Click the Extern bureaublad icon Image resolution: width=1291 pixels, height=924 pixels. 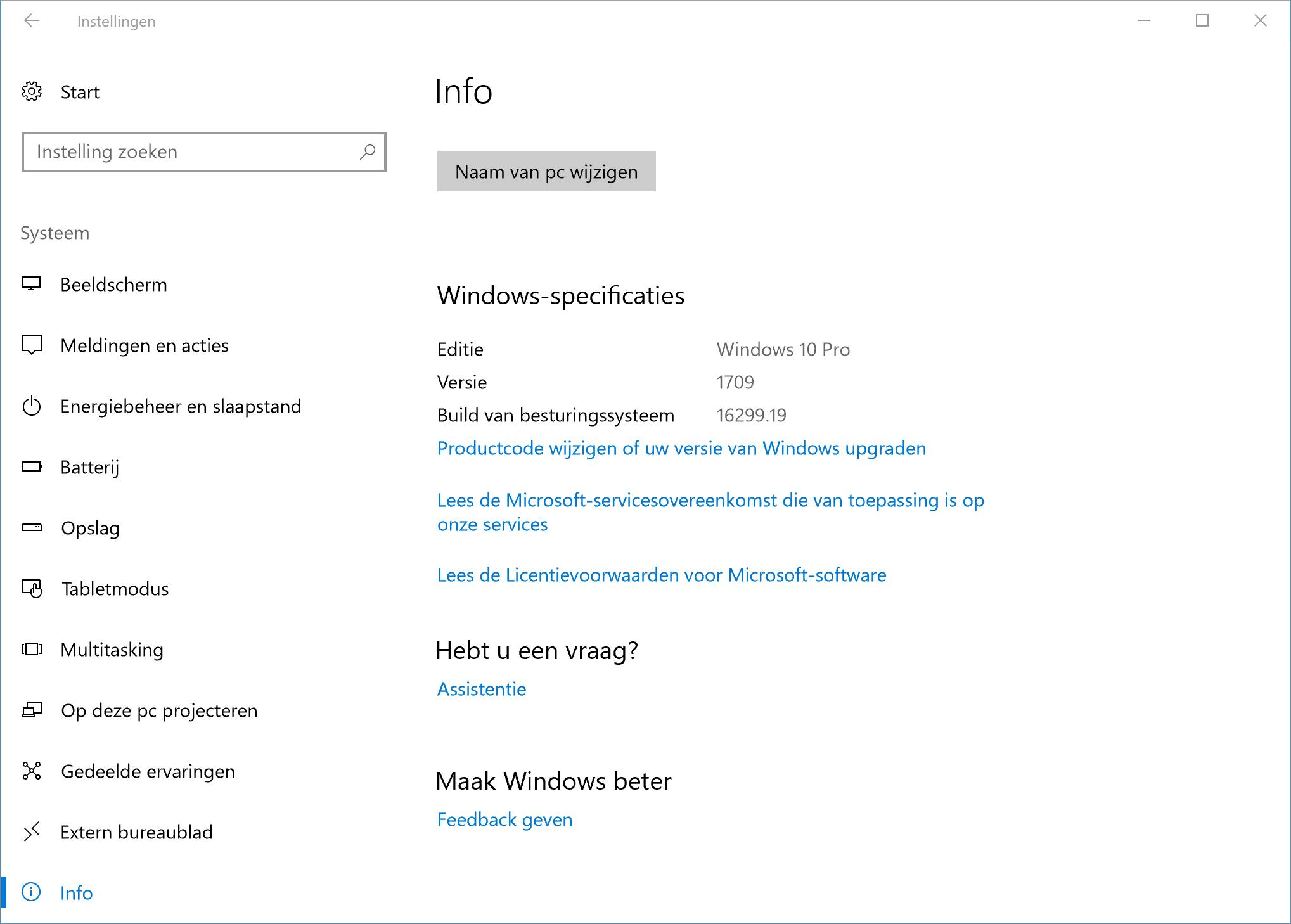(32, 831)
